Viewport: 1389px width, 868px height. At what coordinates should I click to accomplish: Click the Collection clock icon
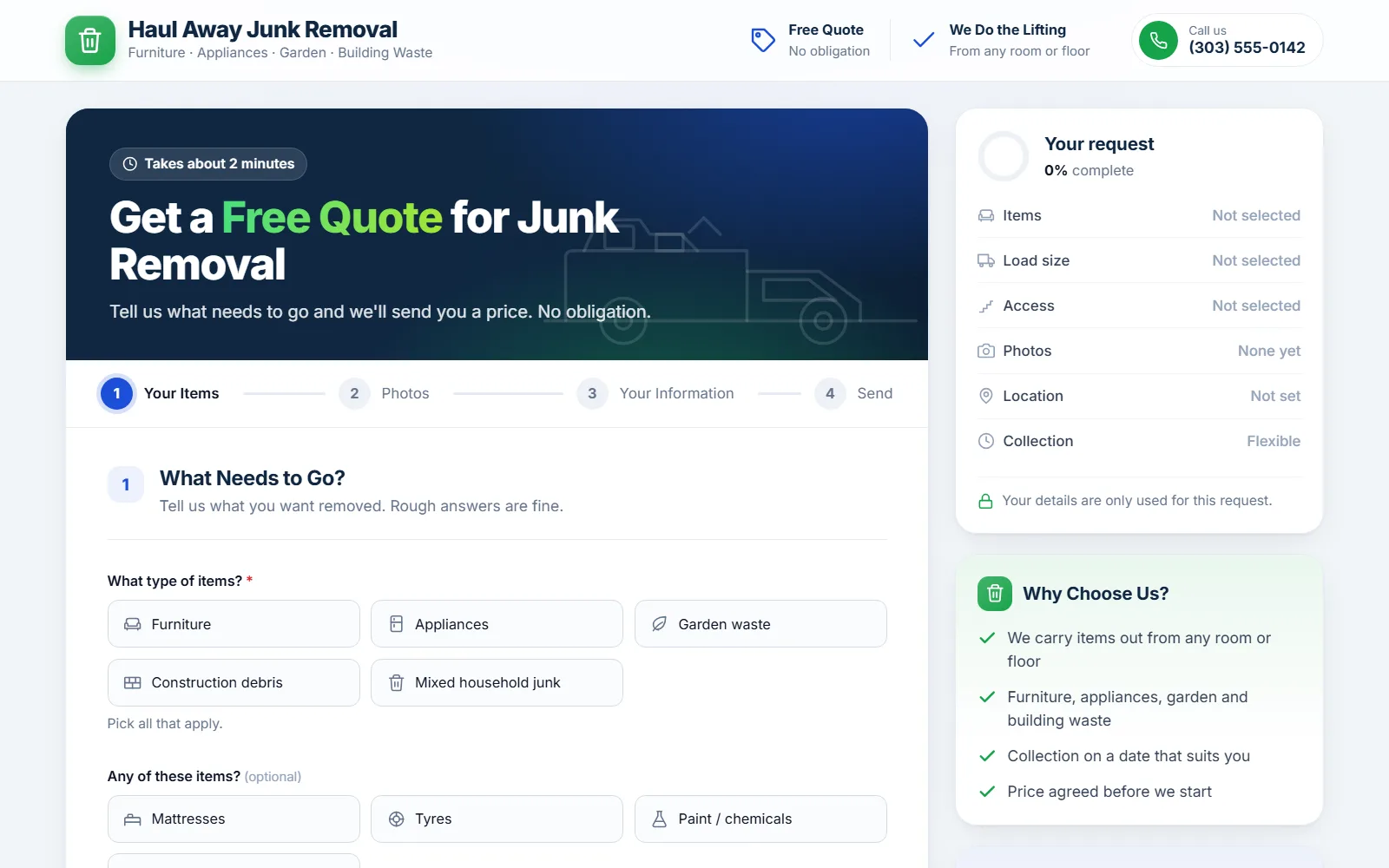point(986,441)
